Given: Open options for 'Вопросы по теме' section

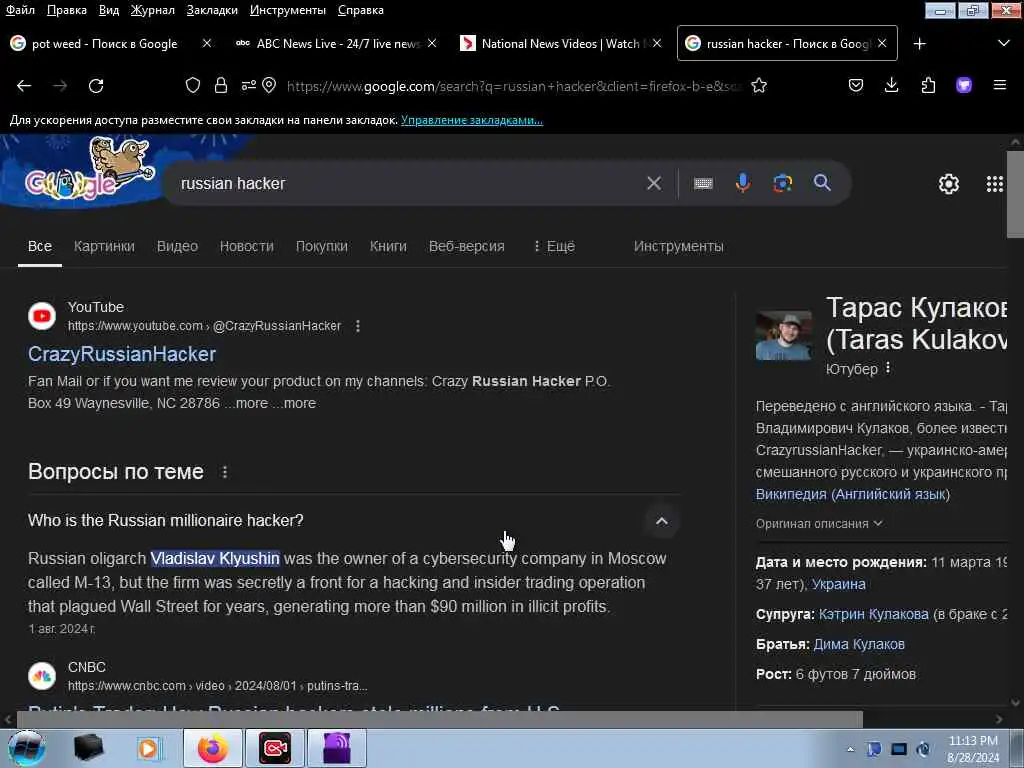Looking at the screenshot, I should [225, 472].
